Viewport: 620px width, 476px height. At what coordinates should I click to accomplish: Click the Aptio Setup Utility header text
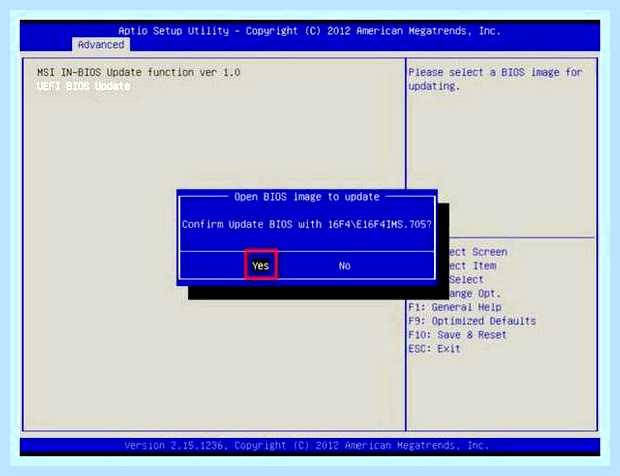tap(310, 31)
